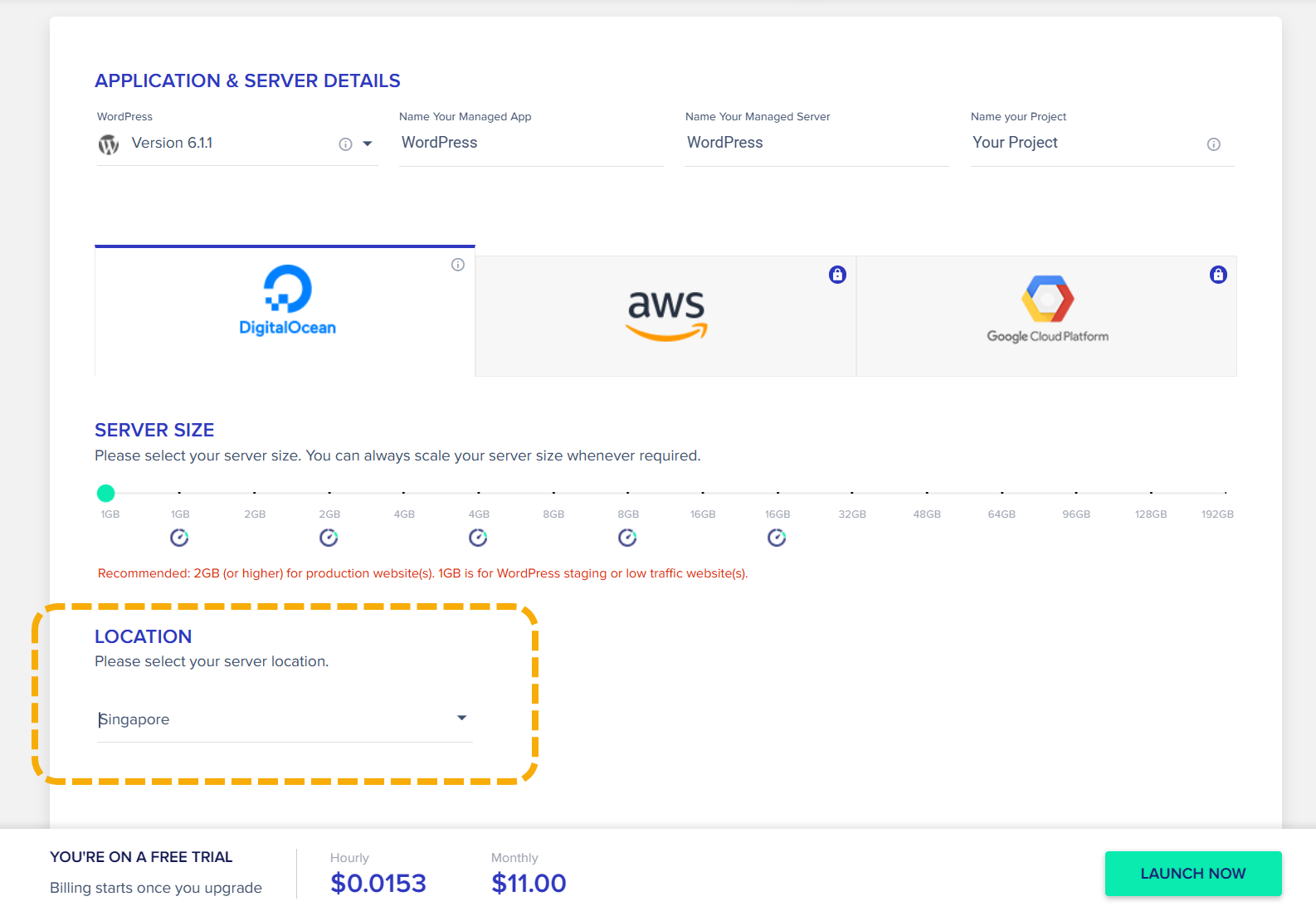
Task: Click the speed gauge icon under second 1GB
Action: pos(179,538)
